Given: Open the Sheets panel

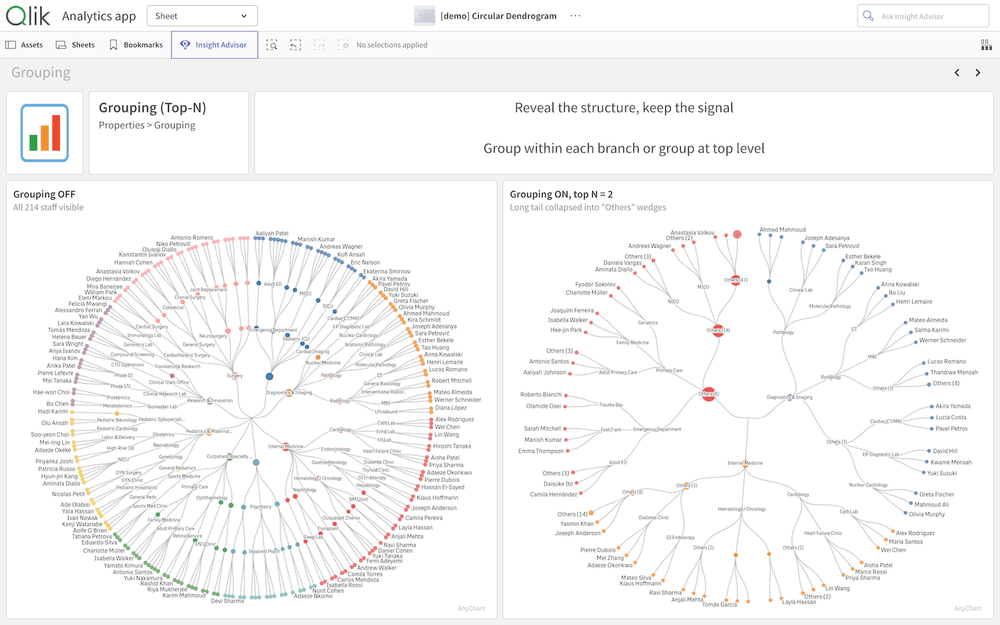Looking at the screenshot, I should [x=75, y=45].
